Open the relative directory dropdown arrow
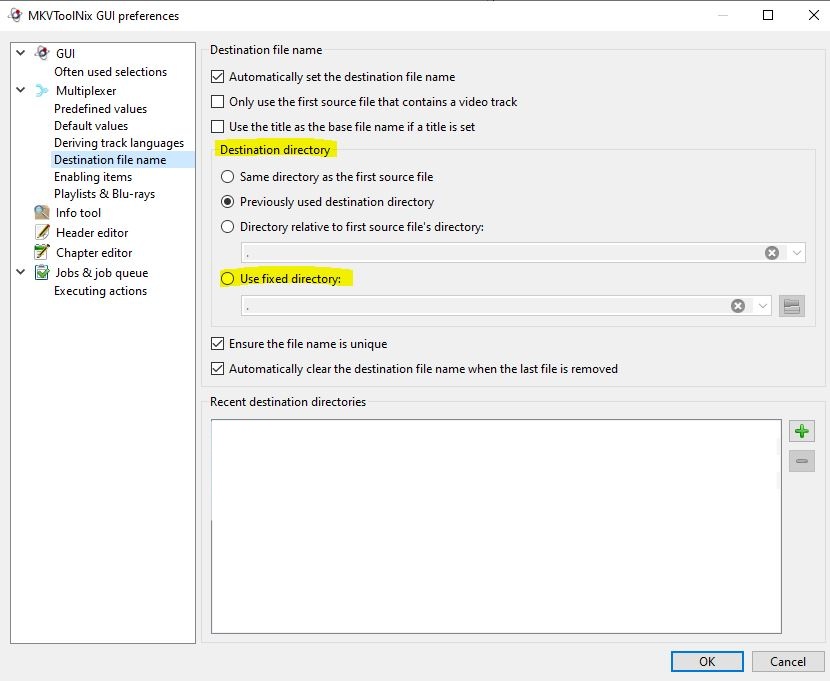Viewport: 830px width, 681px height. pyautogui.click(x=797, y=253)
